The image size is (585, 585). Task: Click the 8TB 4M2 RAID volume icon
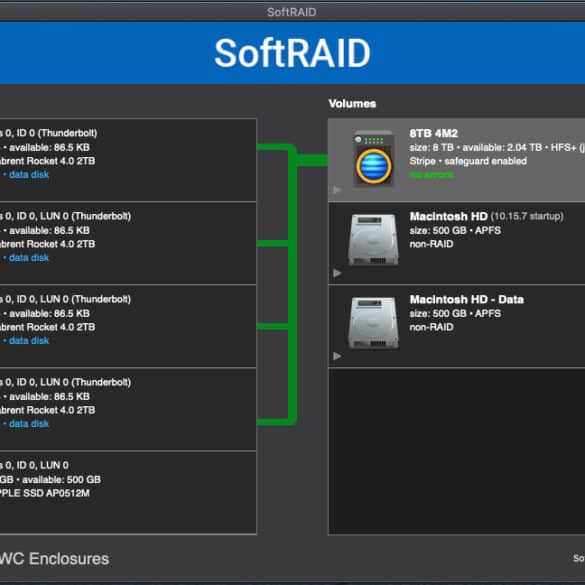(x=373, y=159)
